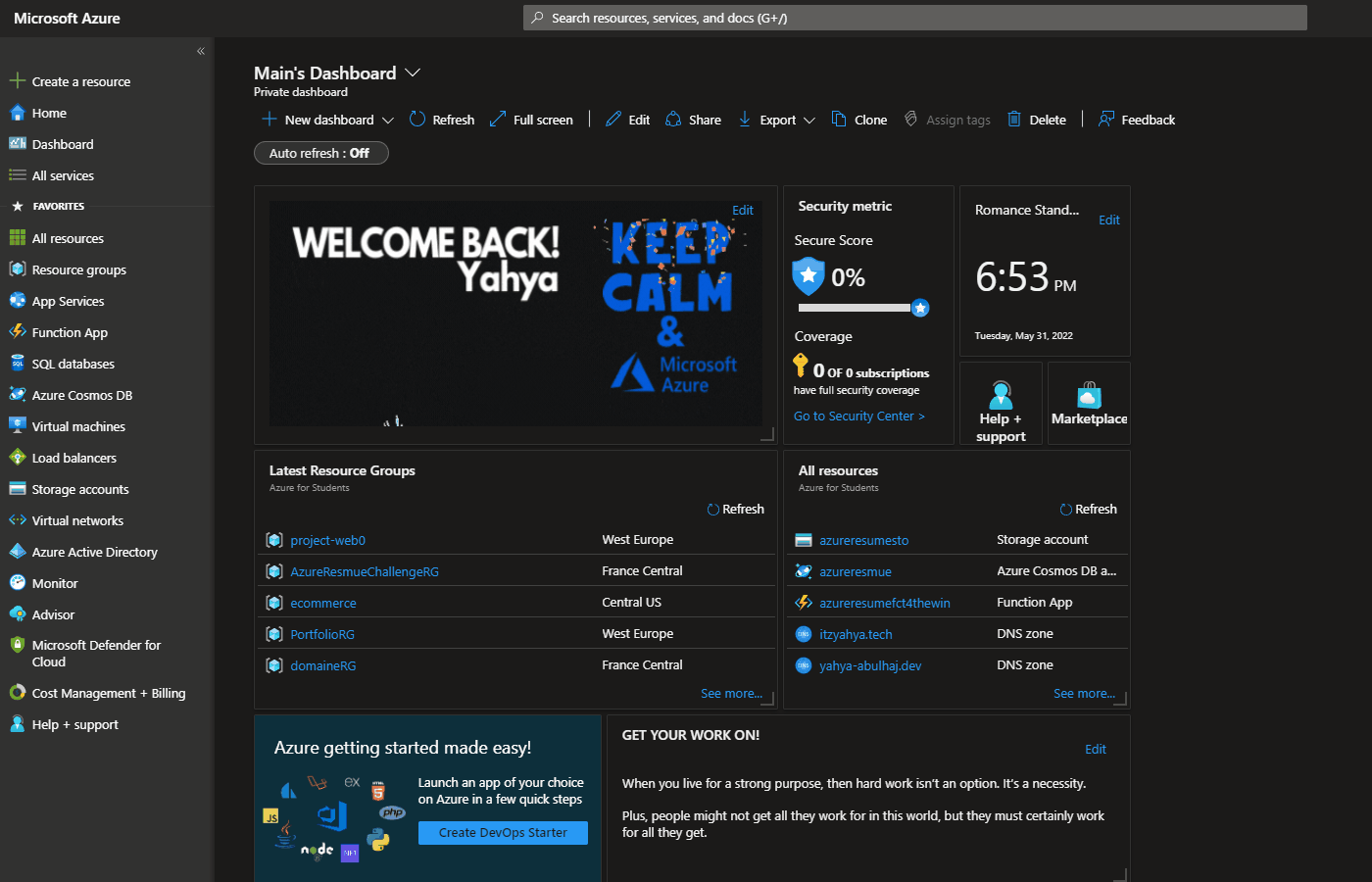The height and width of the screenshot is (882, 1372).
Task: Open Azure Active Directory
Action: (x=94, y=552)
